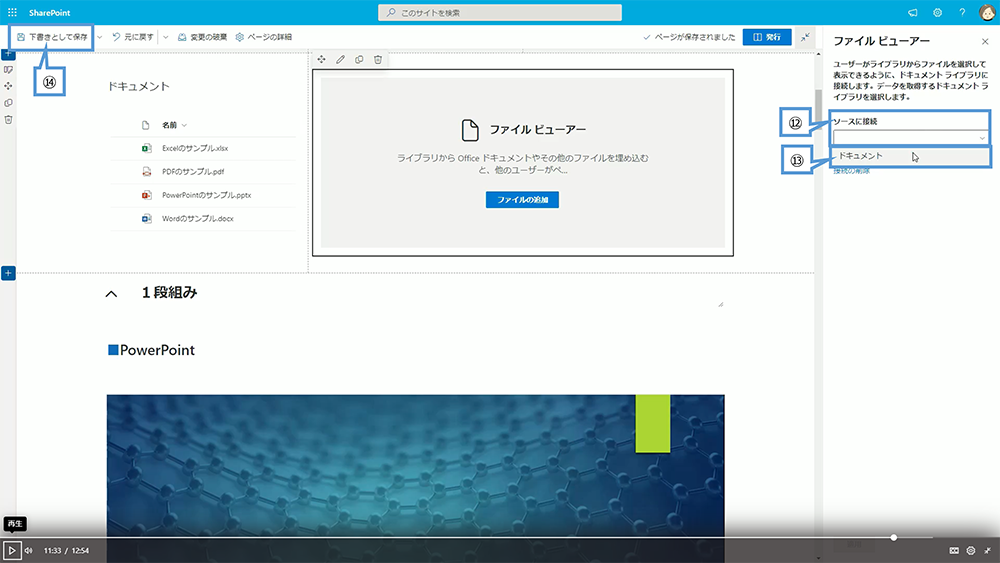Click the PowerPoint icon beside PowerPointのサンプル

[146, 195]
